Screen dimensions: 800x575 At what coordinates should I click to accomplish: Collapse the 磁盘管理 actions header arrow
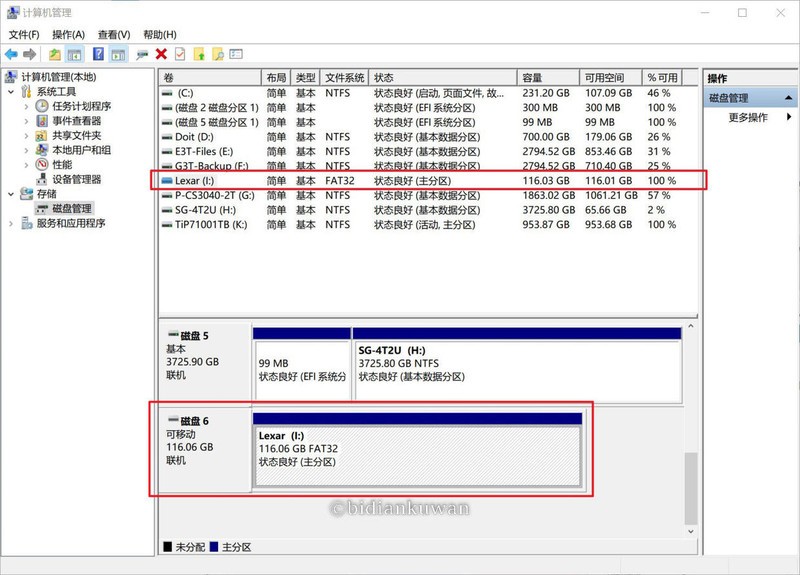(788, 97)
